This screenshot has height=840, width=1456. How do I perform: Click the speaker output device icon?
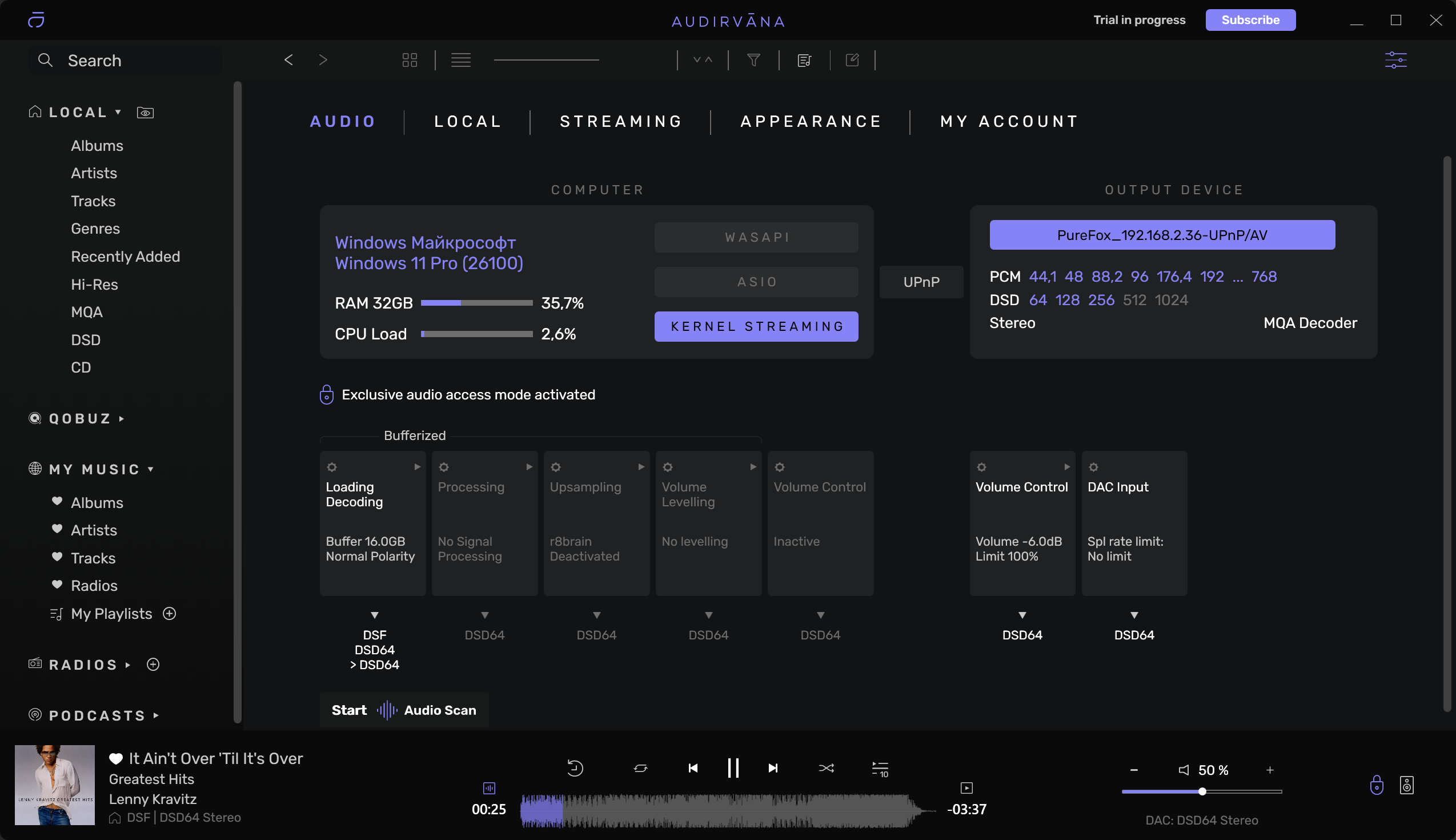click(x=1406, y=785)
